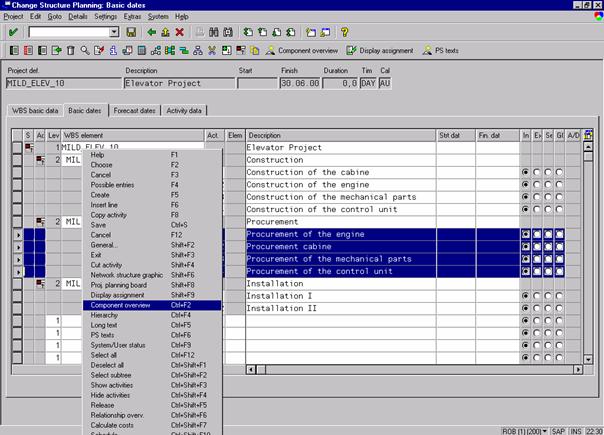Click into the Project def. input field
This screenshot has height=435, width=604.
(64, 83)
